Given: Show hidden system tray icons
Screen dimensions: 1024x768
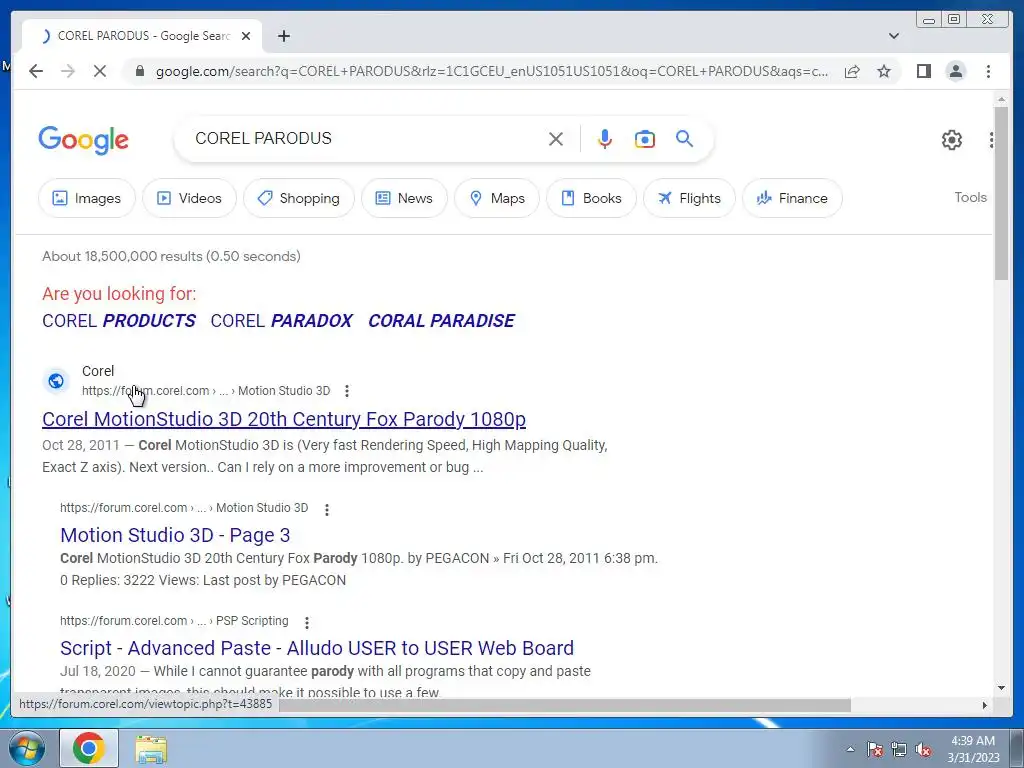Looking at the screenshot, I should [850, 749].
